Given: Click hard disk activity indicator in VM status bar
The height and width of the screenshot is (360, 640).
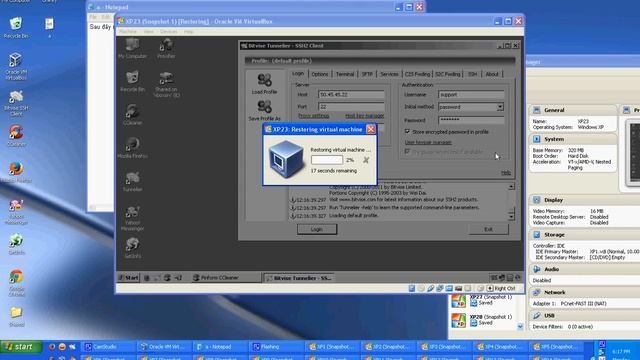Looking at the screenshot, I should (412, 288).
